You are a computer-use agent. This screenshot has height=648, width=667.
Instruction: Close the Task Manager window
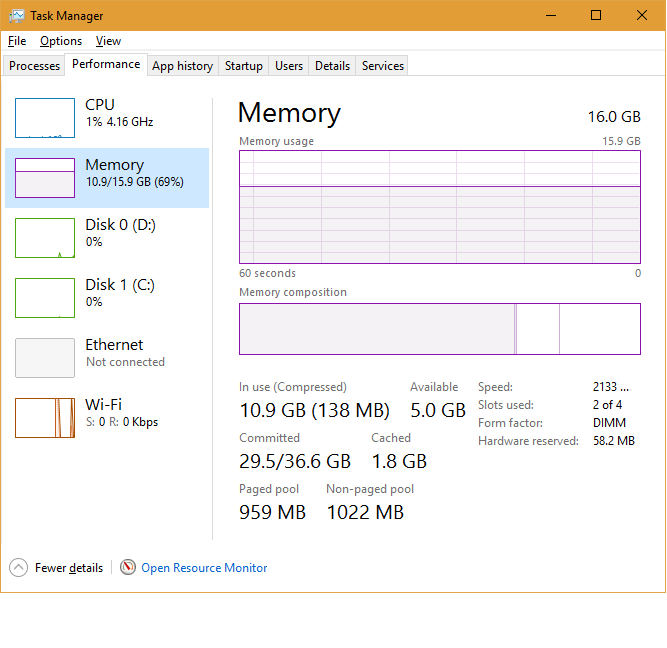click(x=641, y=16)
